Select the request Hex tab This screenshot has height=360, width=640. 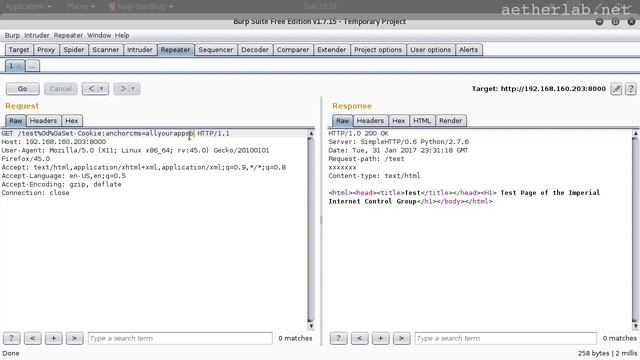(72, 121)
